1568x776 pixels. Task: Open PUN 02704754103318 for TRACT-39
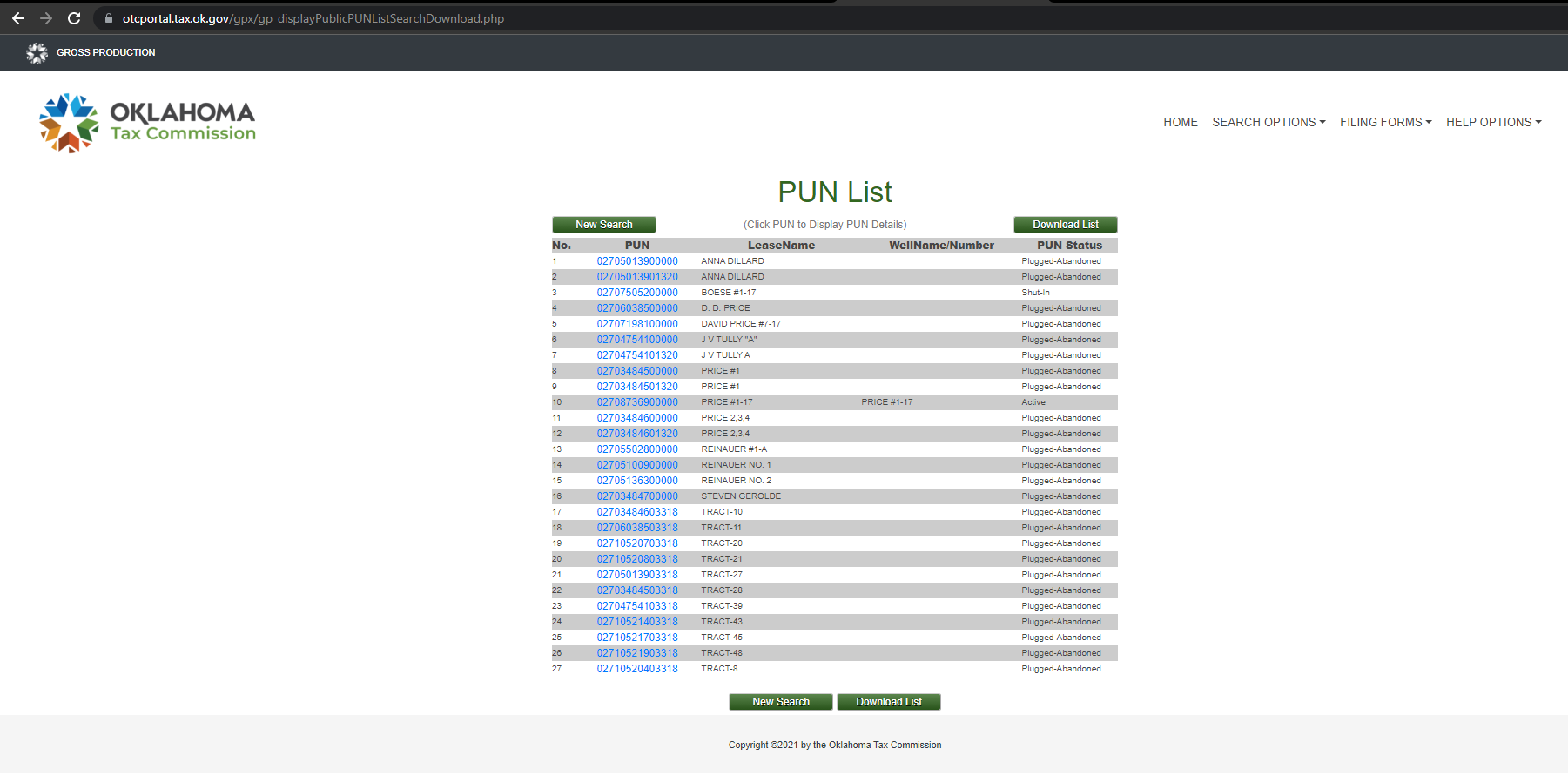coord(637,606)
